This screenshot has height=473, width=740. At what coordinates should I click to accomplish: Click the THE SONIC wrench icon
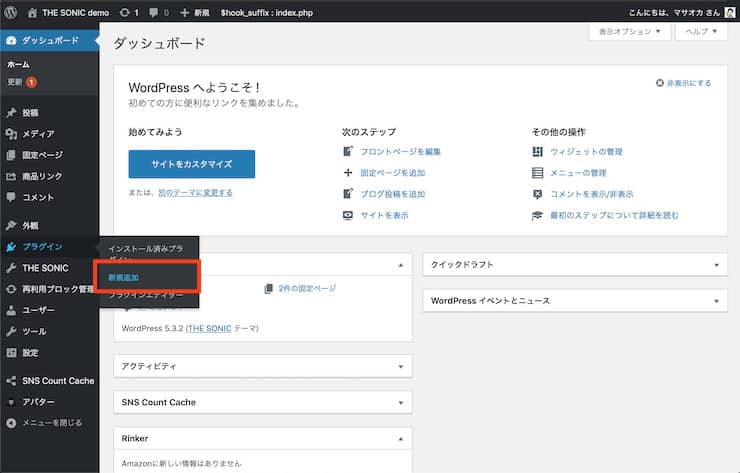[11, 268]
